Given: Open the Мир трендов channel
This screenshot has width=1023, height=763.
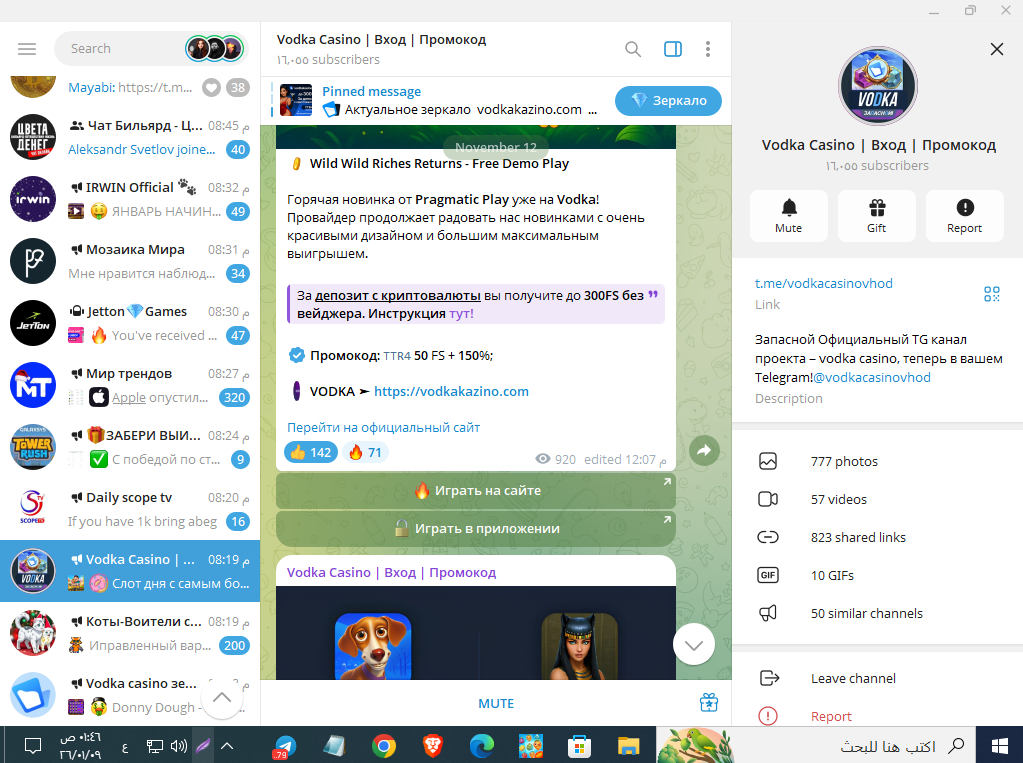Looking at the screenshot, I should point(130,385).
